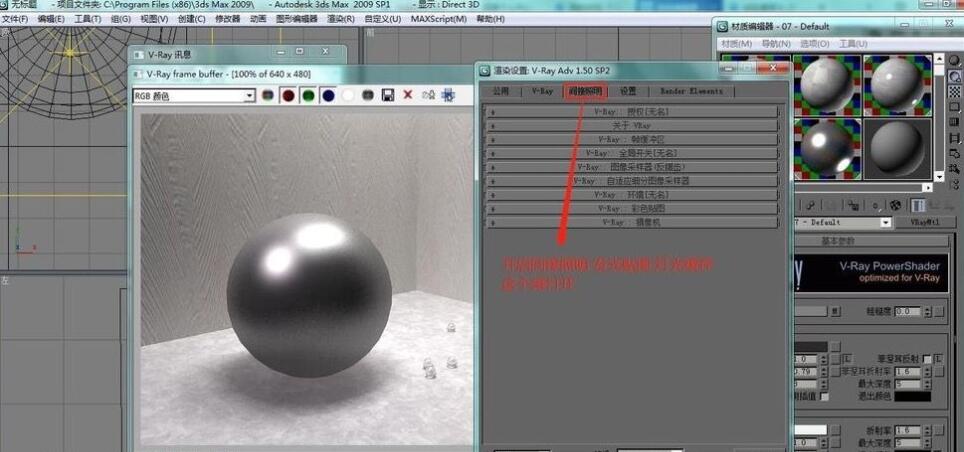The image size is (964, 452).
Task: Open the 间接照明 tab in render settings
Action: (585, 91)
